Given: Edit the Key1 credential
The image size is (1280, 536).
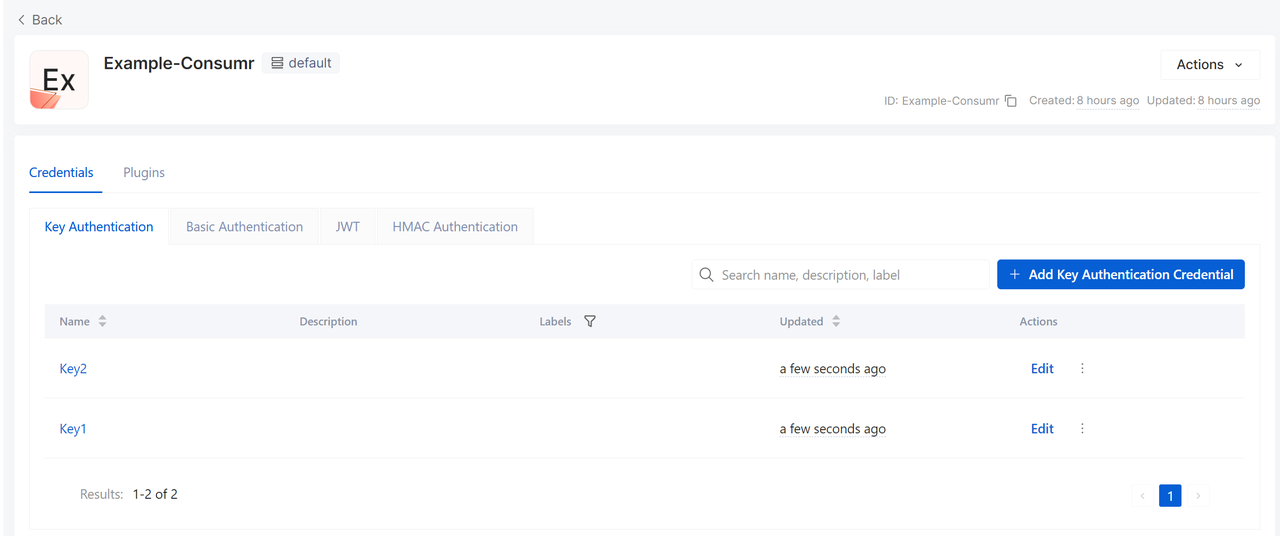Looking at the screenshot, I should [1042, 428].
